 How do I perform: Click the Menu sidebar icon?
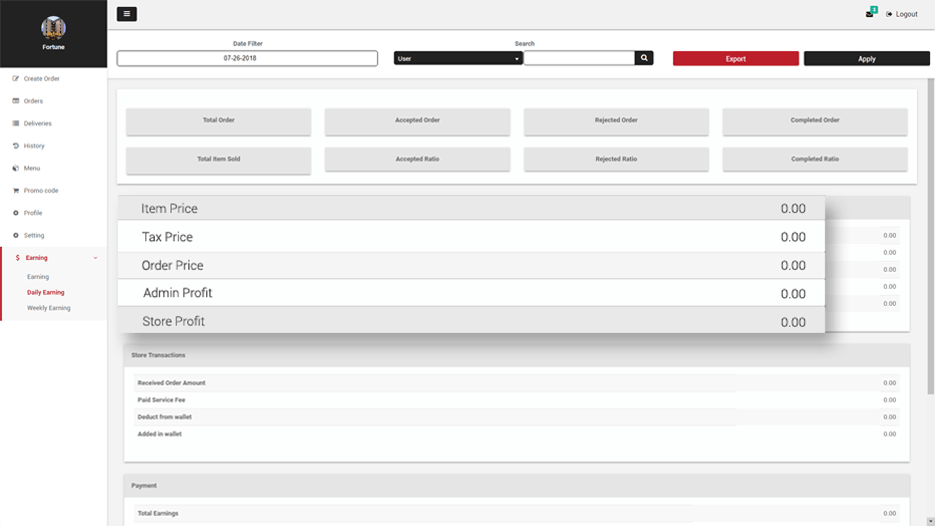pyautogui.click(x=16, y=168)
